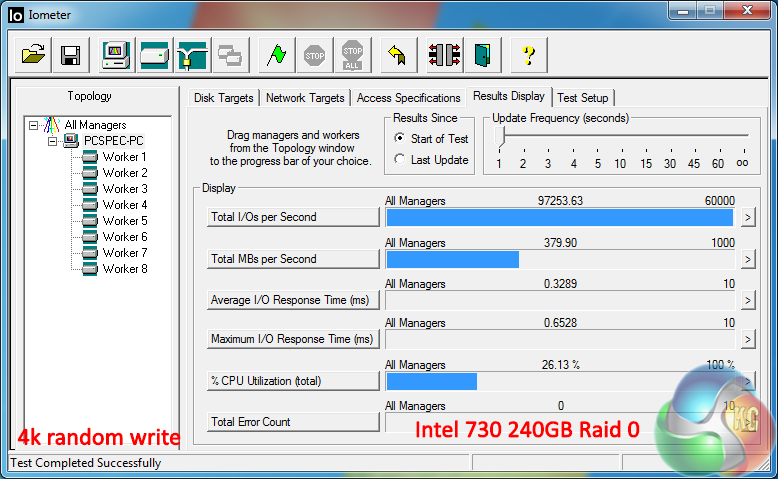
Task: Select All Managers label in topology
Action: 95,125
